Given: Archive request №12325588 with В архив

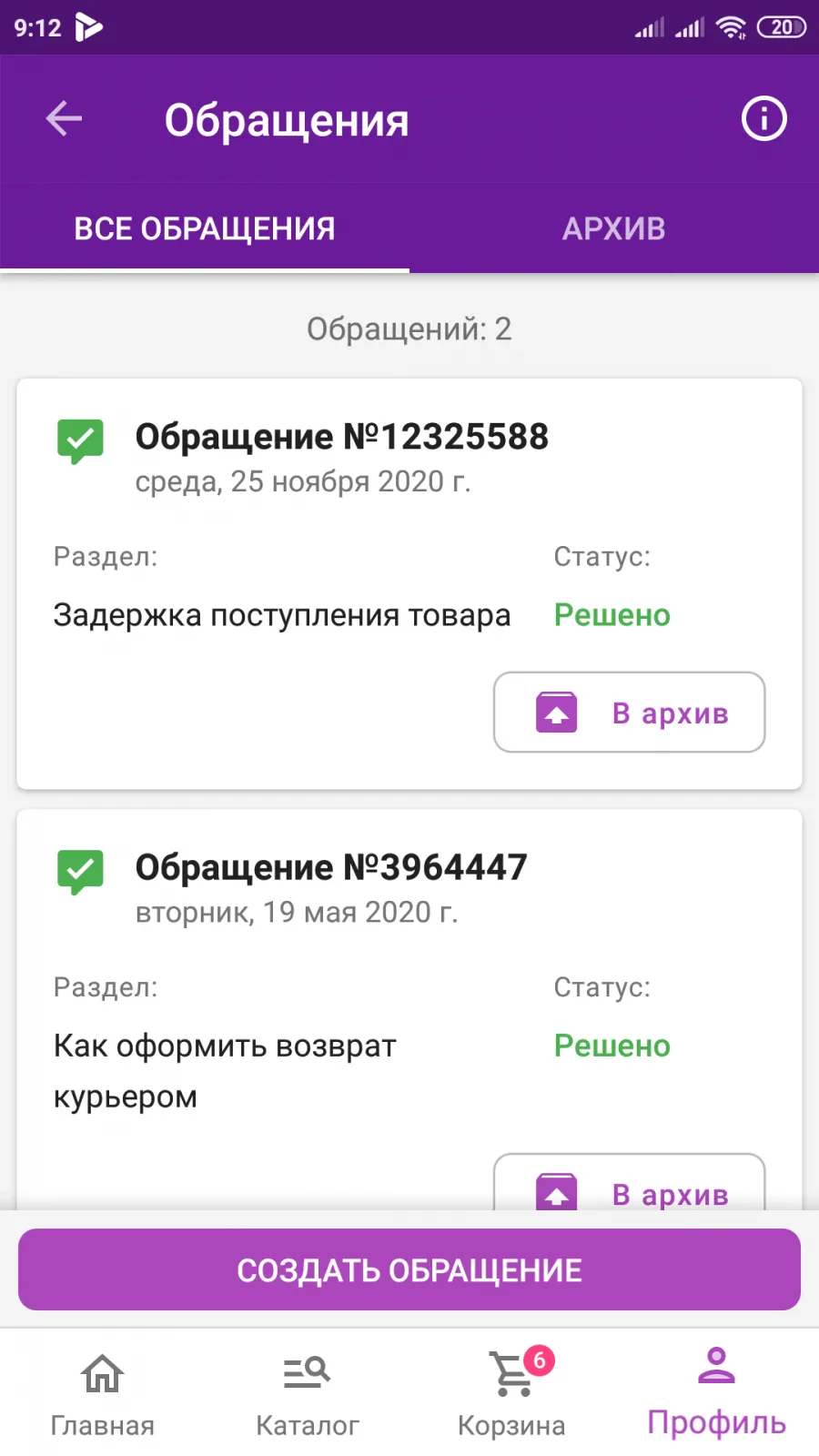Looking at the screenshot, I should (629, 713).
